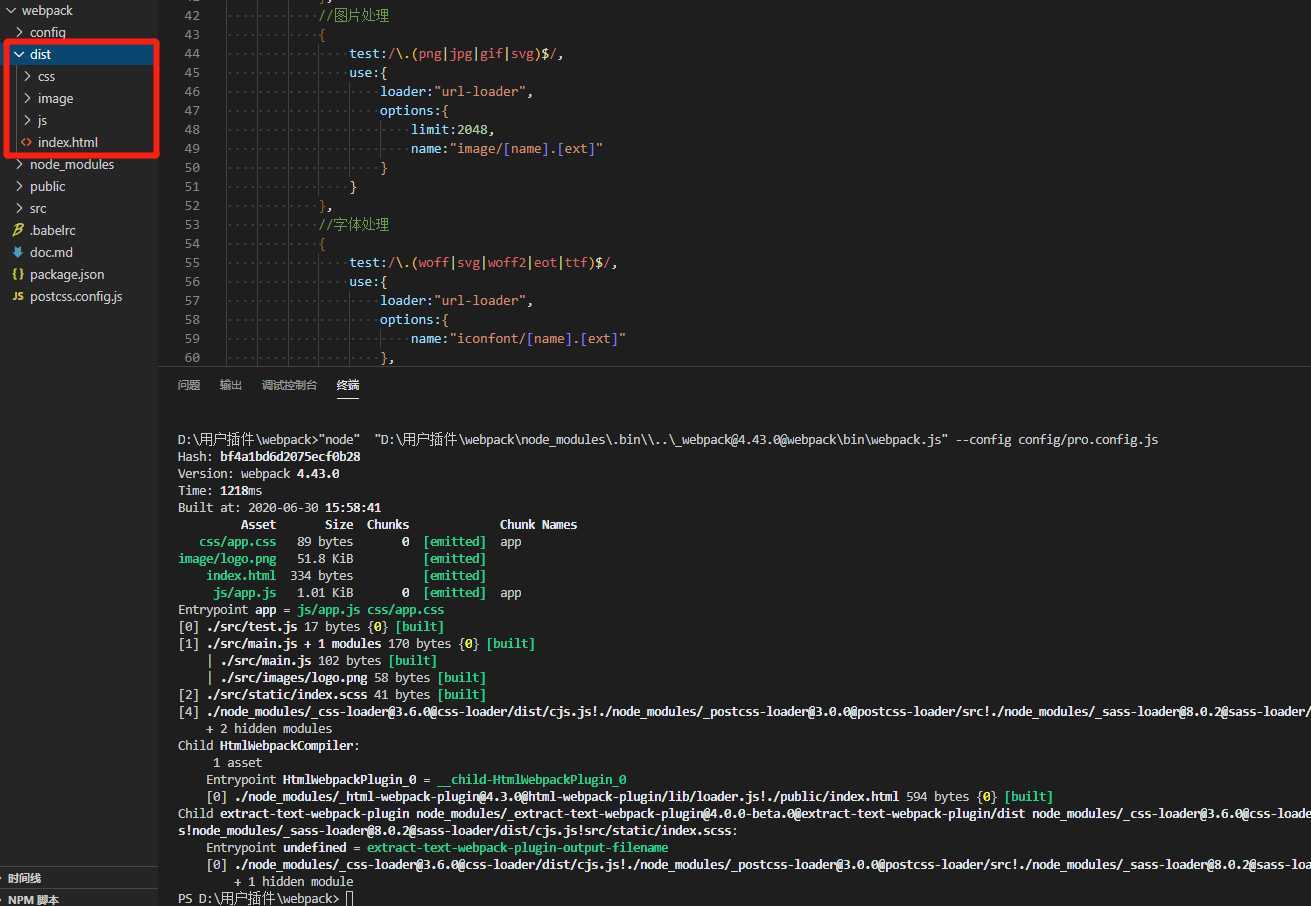
Task: Expand the public folder chevron
Action: coord(19,187)
